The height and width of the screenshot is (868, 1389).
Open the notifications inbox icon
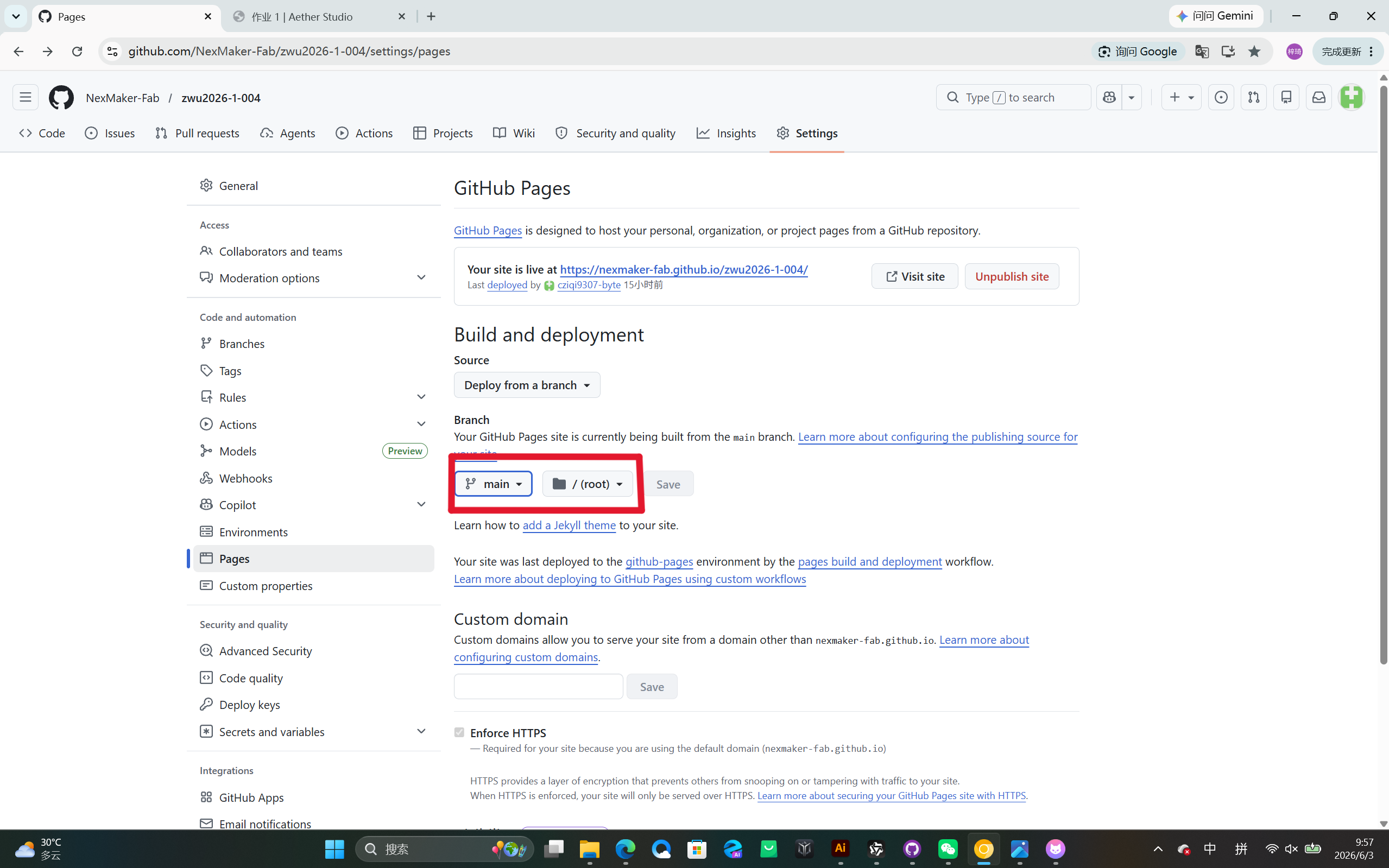[1319, 97]
